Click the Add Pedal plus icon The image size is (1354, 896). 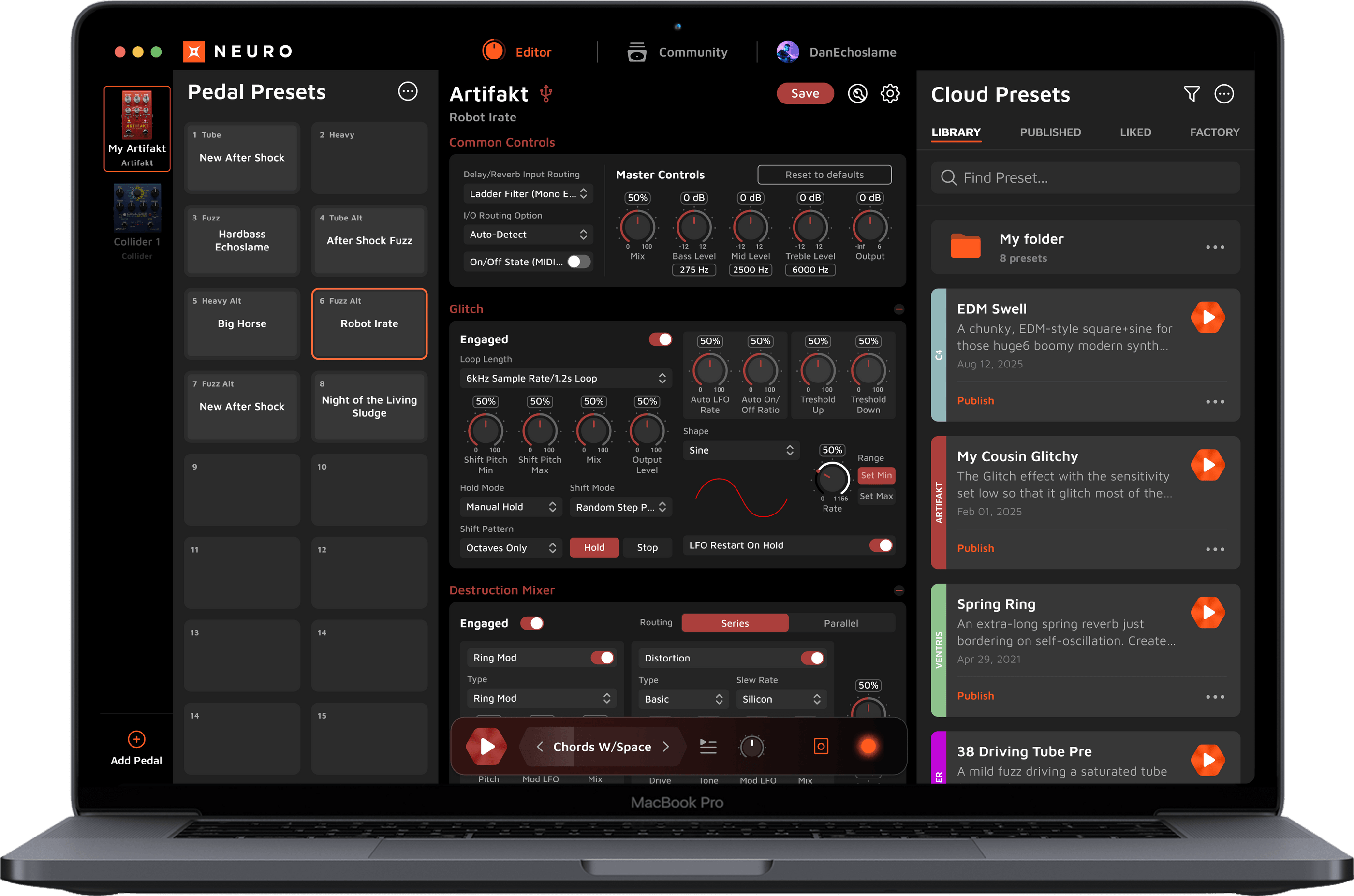(136, 739)
